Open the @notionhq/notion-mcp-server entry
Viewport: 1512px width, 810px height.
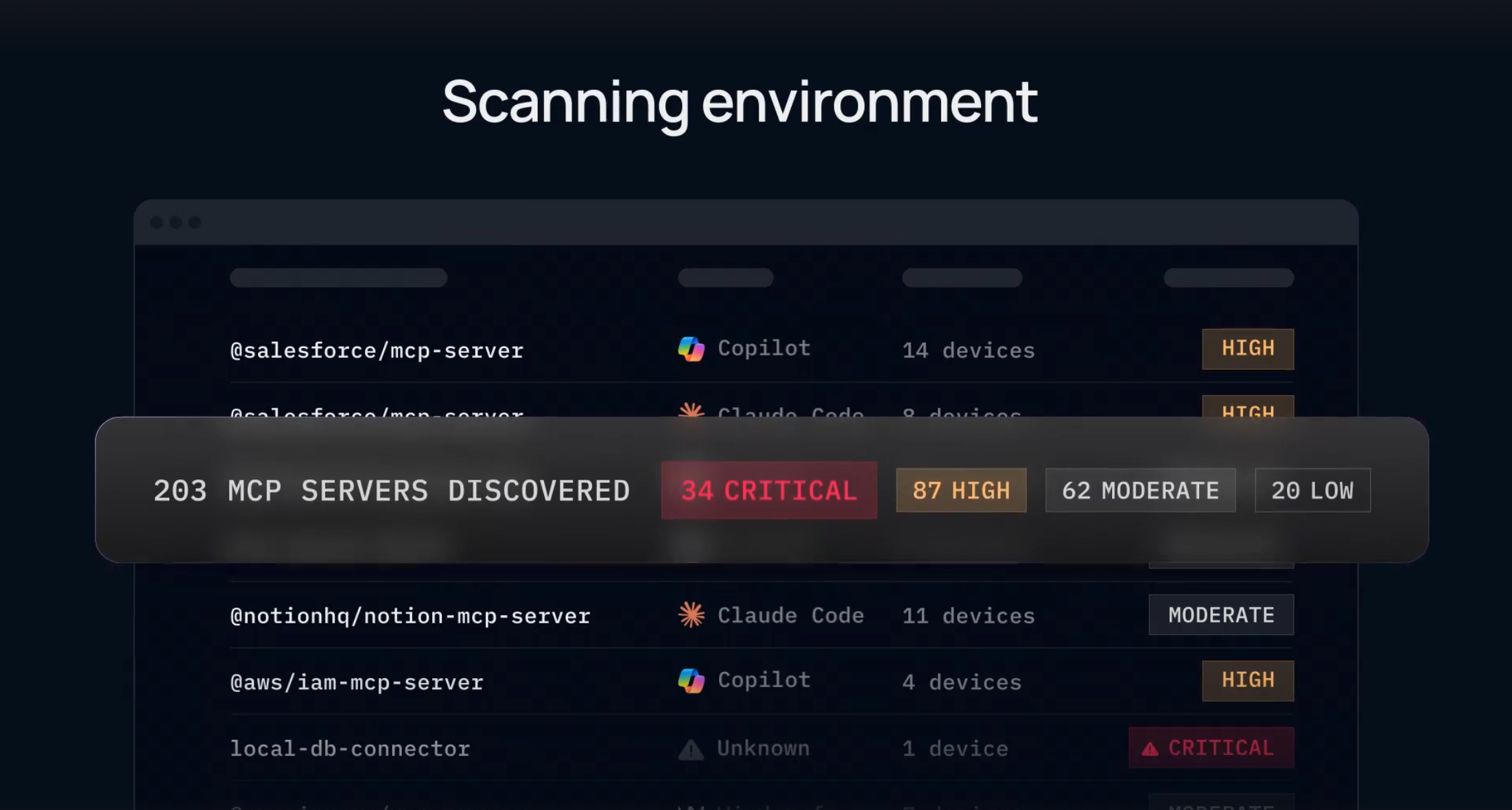[x=410, y=616]
